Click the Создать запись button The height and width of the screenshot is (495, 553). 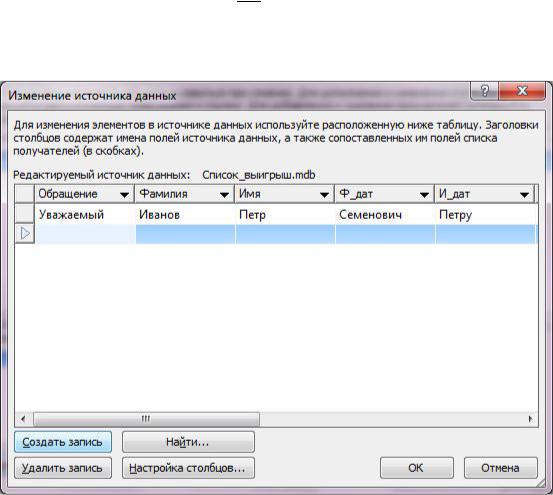[x=63, y=442]
